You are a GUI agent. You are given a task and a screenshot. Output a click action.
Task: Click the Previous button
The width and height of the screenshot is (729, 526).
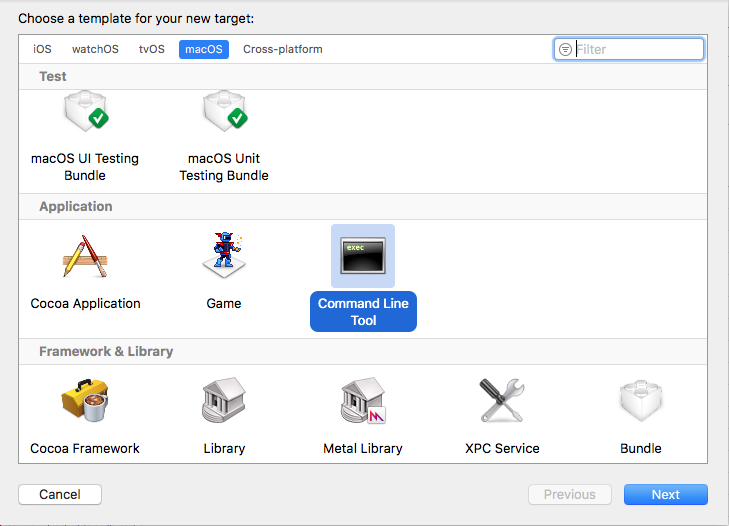pyautogui.click(x=569, y=494)
